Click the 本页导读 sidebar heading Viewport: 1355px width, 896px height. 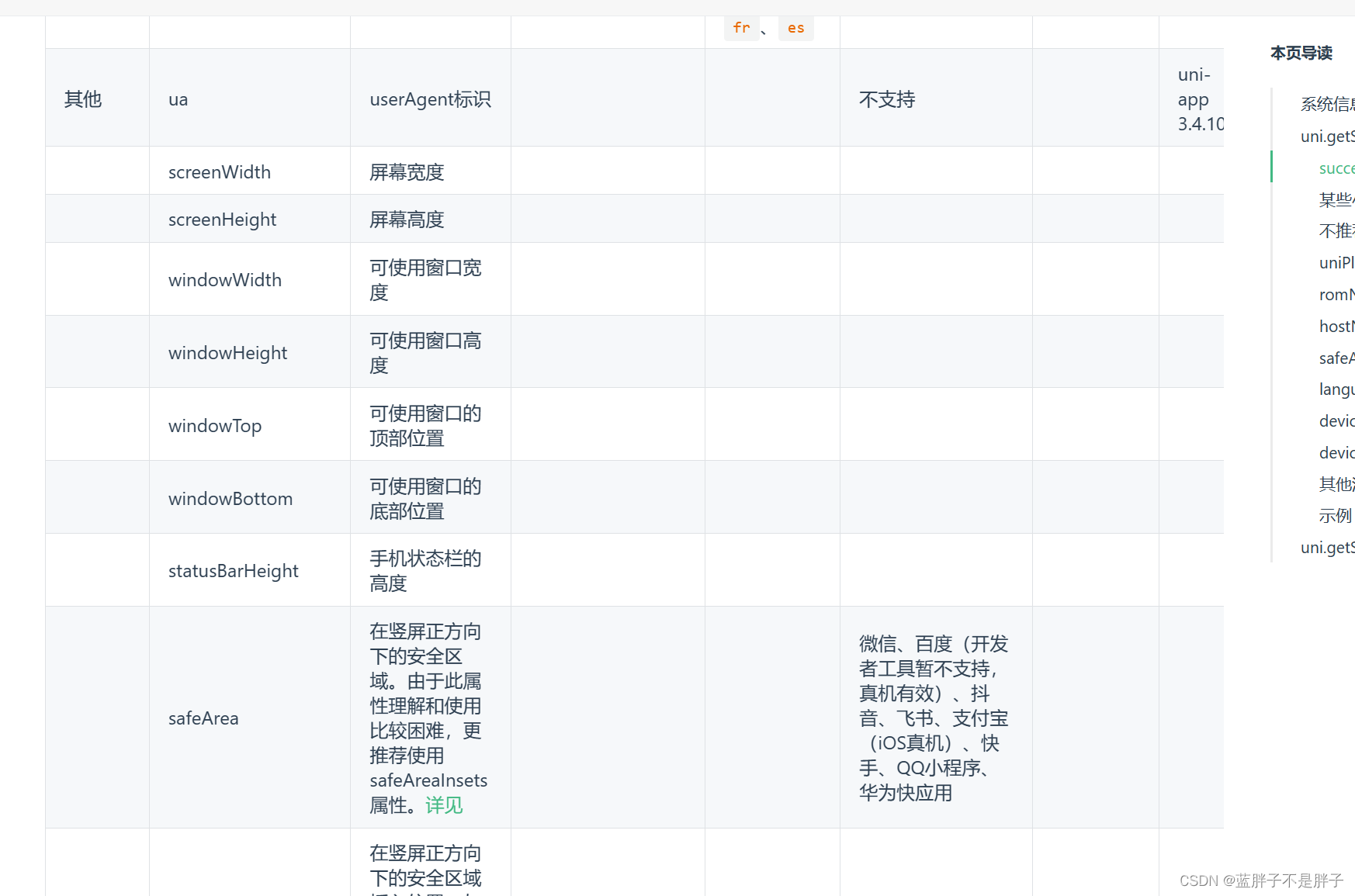click(x=1301, y=53)
